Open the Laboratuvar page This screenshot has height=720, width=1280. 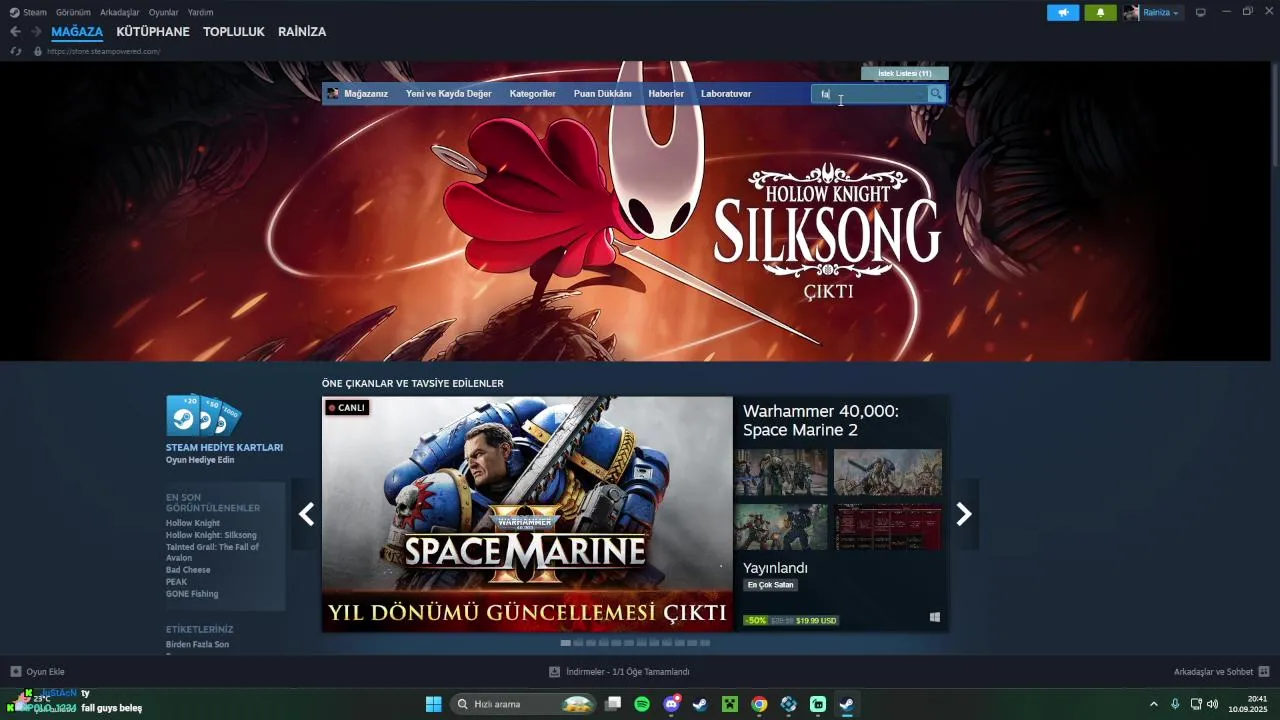(726, 94)
